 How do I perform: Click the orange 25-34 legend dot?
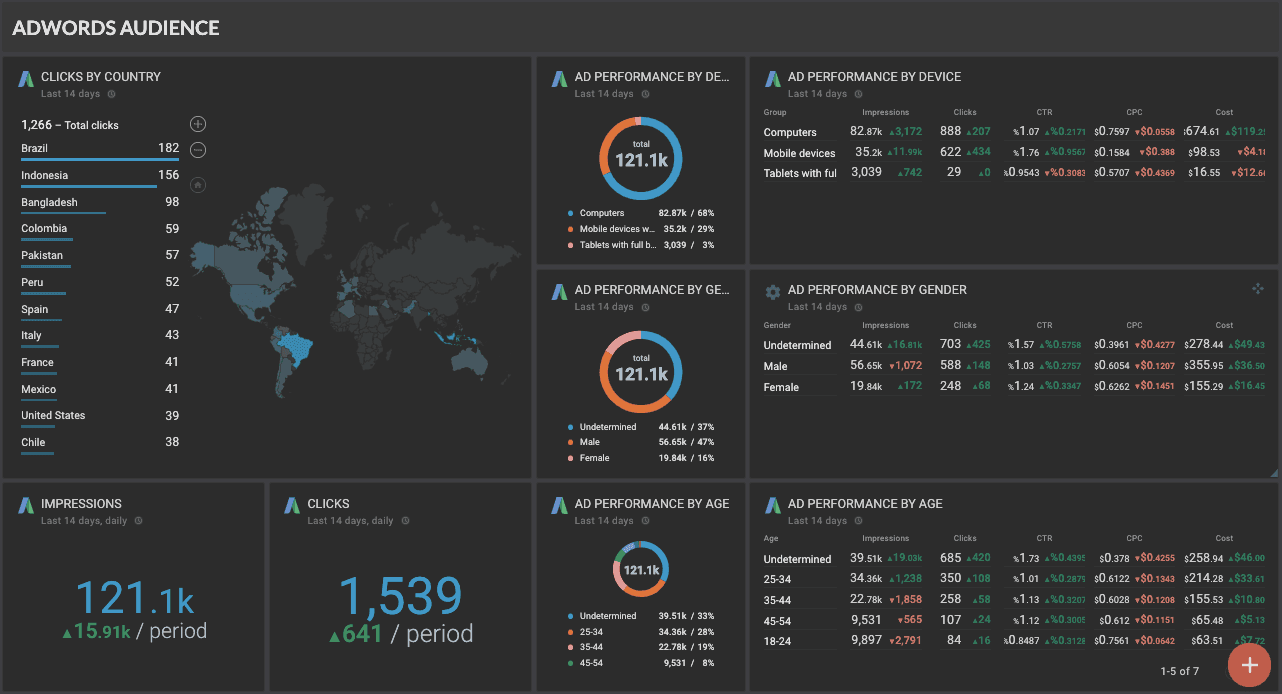pyautogui.click(x=569, y=631)
